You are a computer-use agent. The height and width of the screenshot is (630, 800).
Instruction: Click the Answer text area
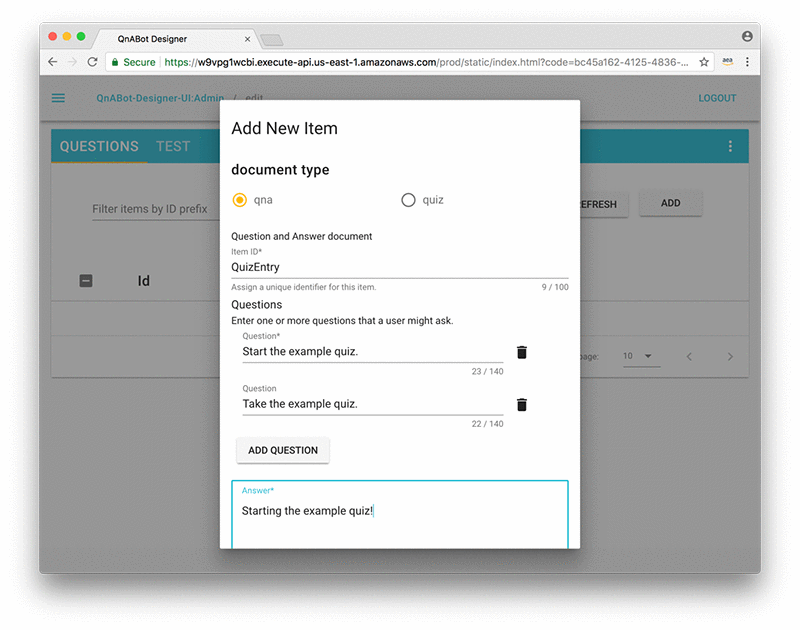click(399, 514)
